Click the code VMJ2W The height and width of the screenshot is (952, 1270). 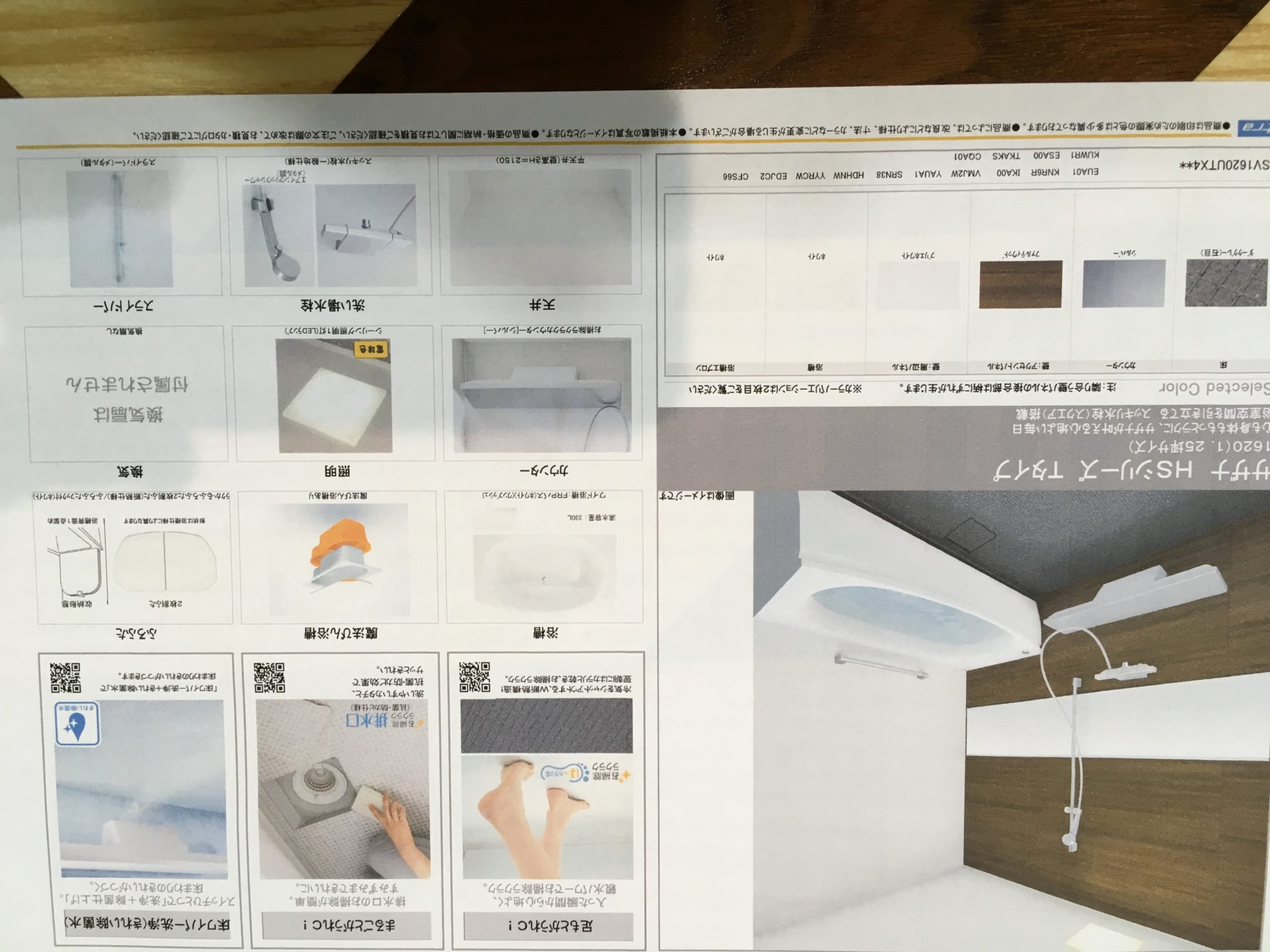point(967,174)
